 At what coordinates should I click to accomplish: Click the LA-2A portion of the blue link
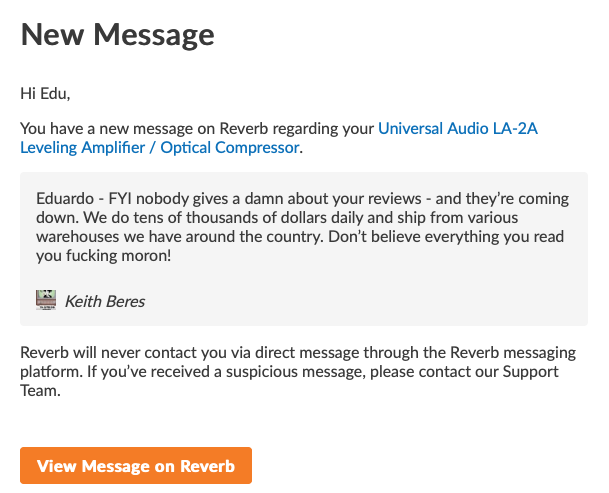tap(515, 129)
